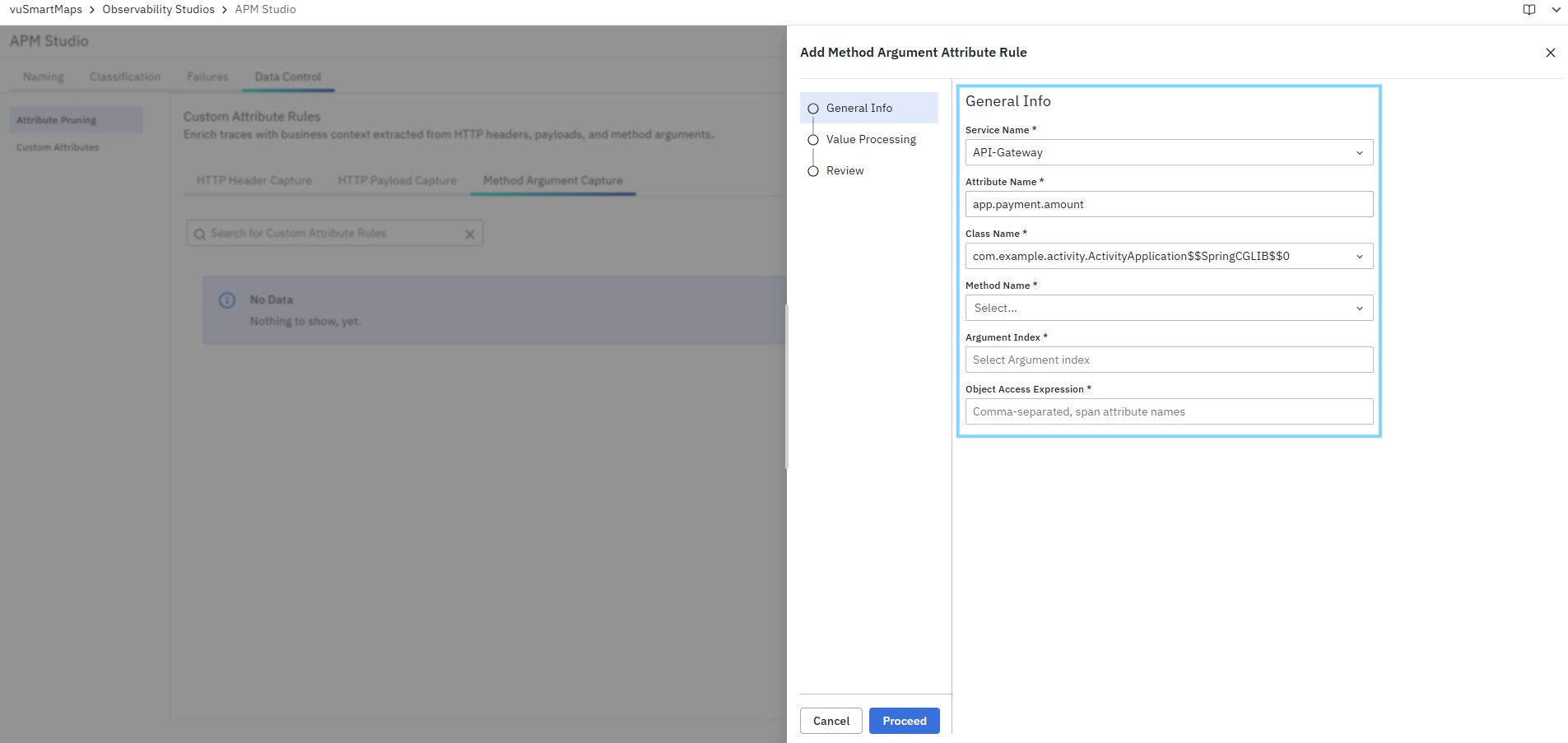Select Attribute Pruning in the sidebar
The height and width of the screenshot is (743, 1568).
click(x=76, y=120)
